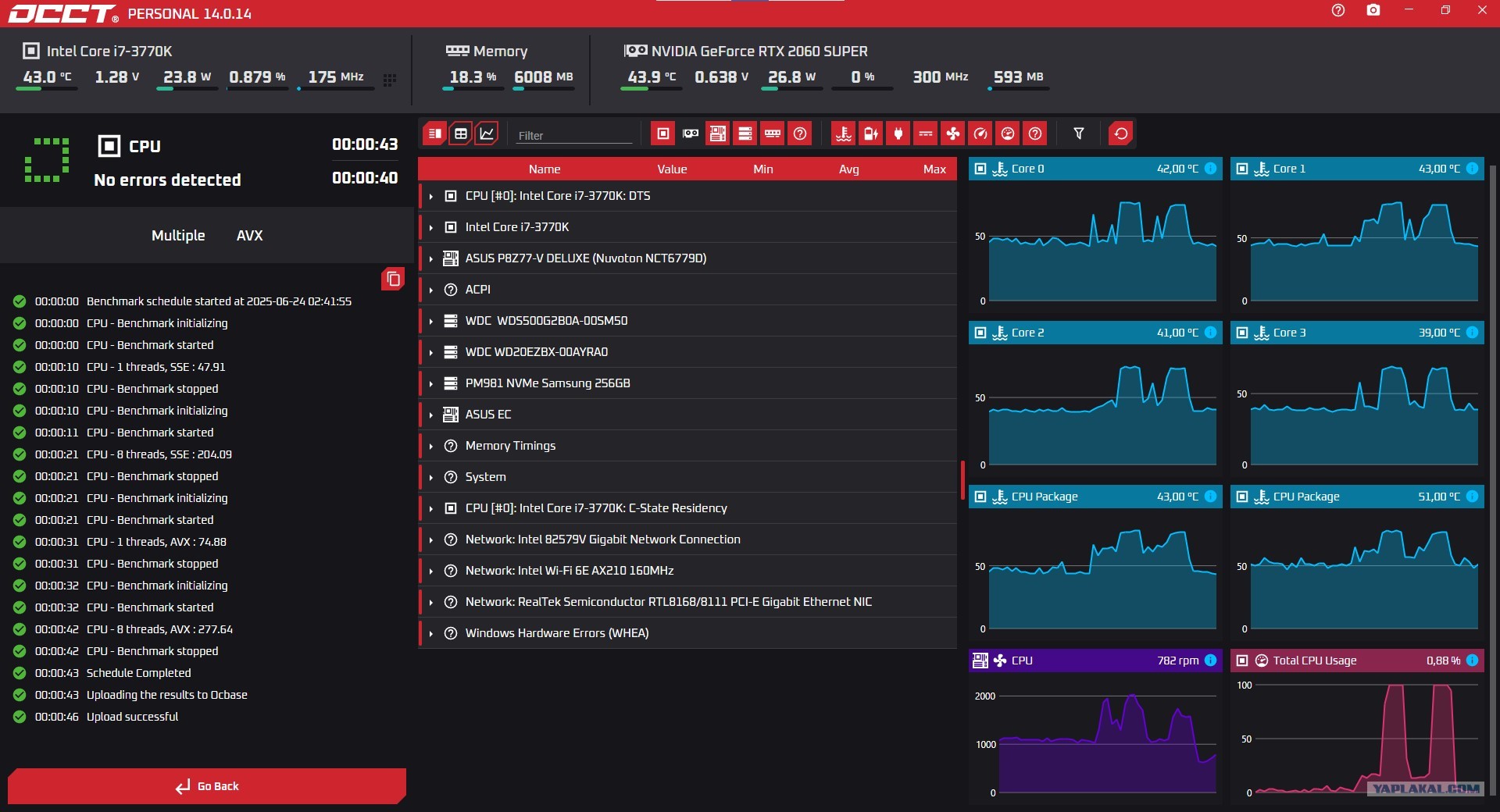Expand the Intel Wi-Fi 6E AX210 row

pos(430,571)
